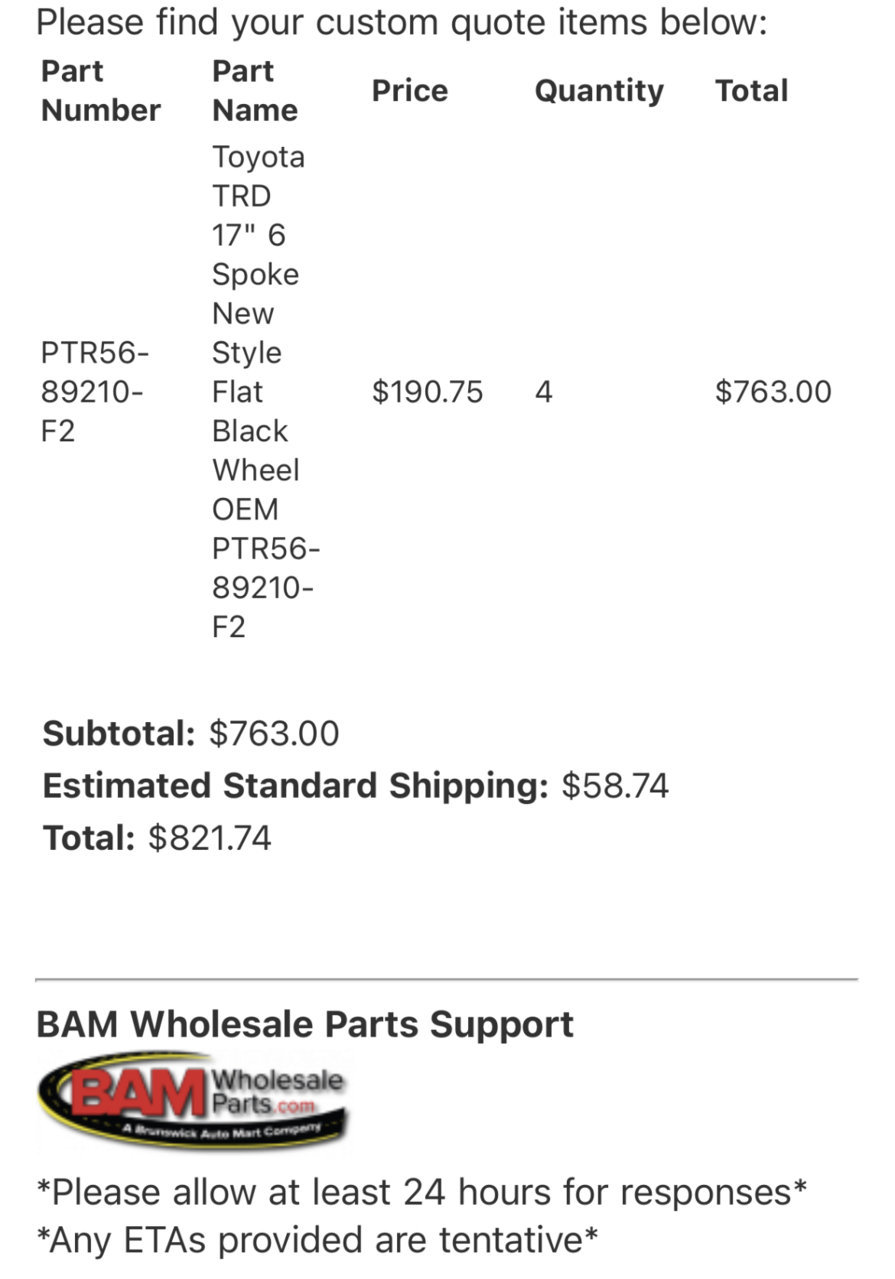Click the Subtotal $763.00 line
Screen dimensions: 895x1279
click(x=191, y=734)
